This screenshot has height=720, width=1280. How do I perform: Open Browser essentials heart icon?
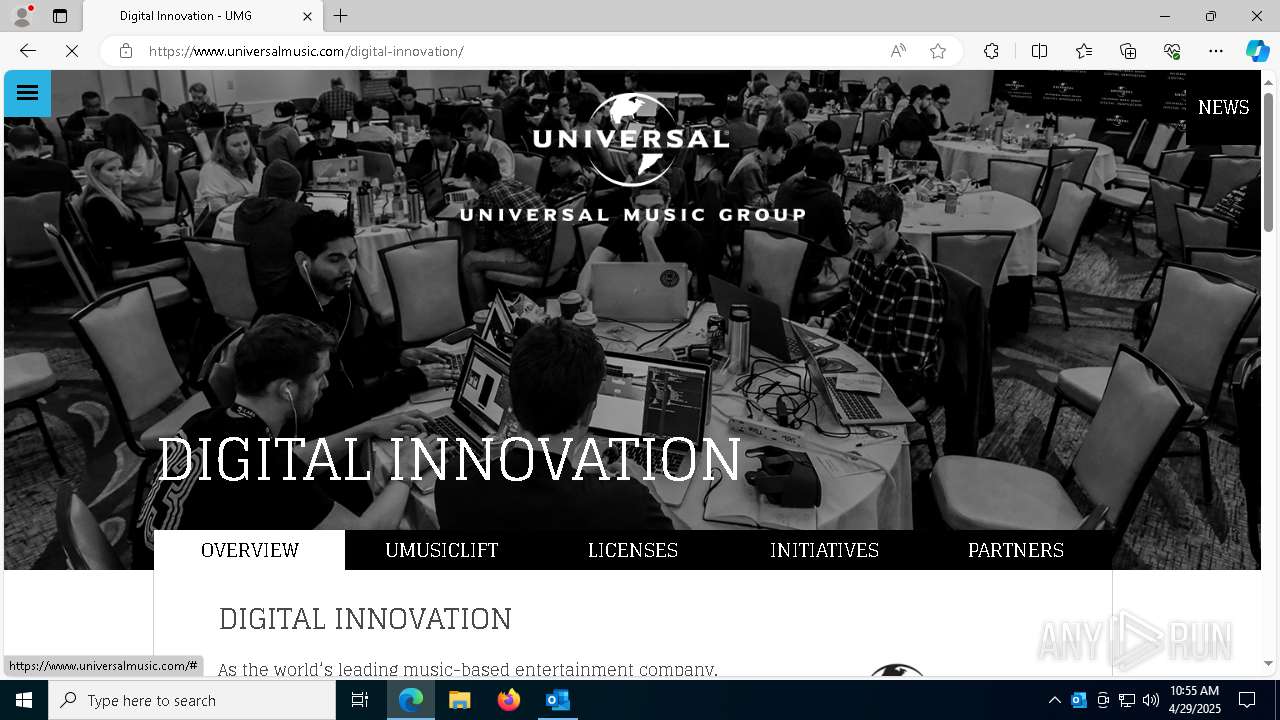pos(1172,51)
